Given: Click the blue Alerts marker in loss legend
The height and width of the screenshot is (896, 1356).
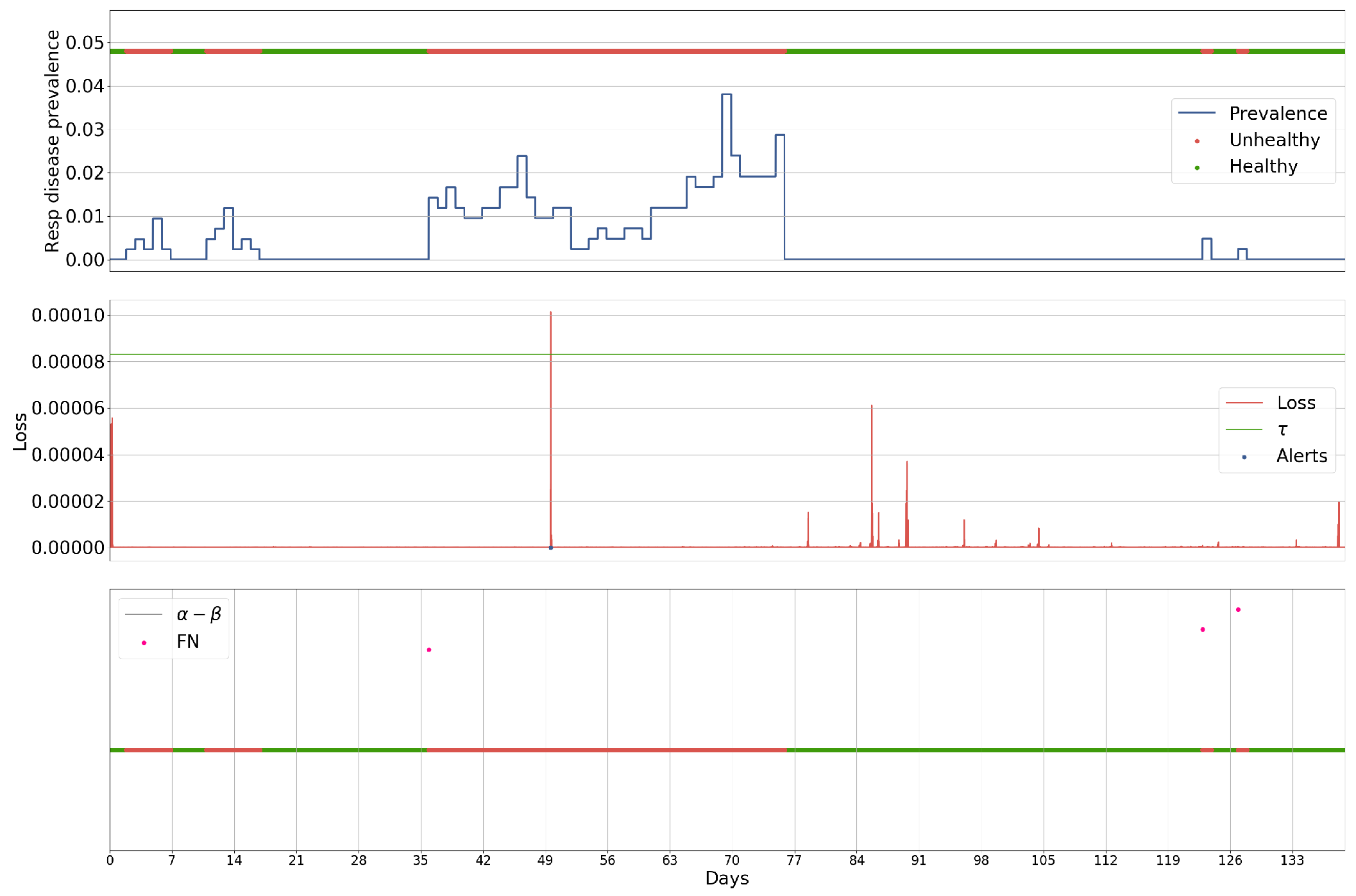Looking at the screenshot, I should click(1244, 457).
